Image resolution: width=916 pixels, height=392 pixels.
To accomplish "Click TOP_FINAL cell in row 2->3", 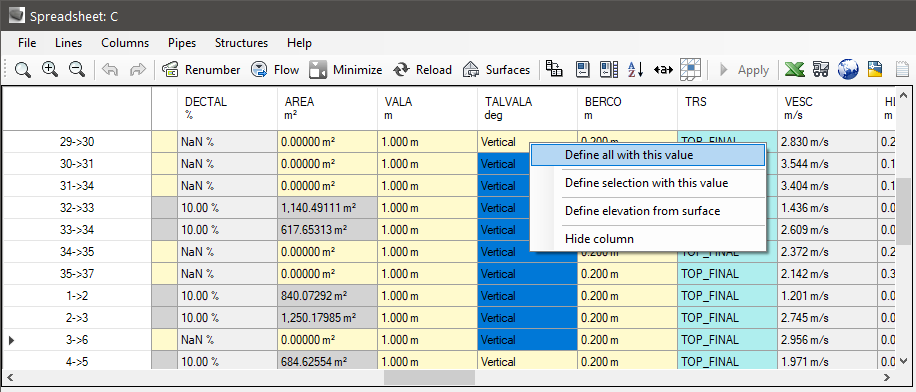I will pyautogui.click(x=727, y=318).
